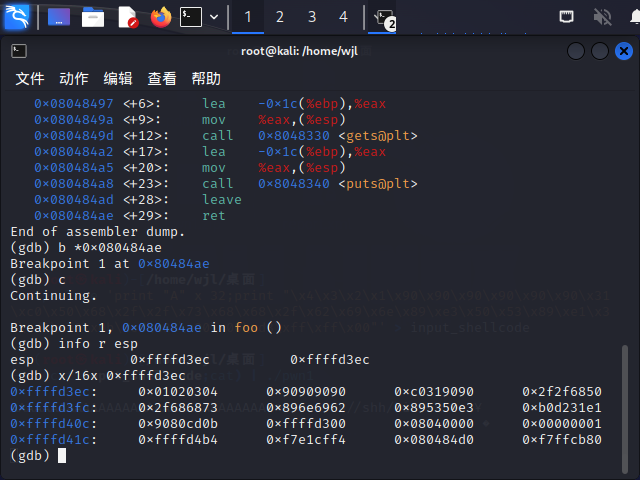Image resolution: width=640 pixels, height=480 pixels.
Task: Open the network connection tray icon
Action: 566,17
